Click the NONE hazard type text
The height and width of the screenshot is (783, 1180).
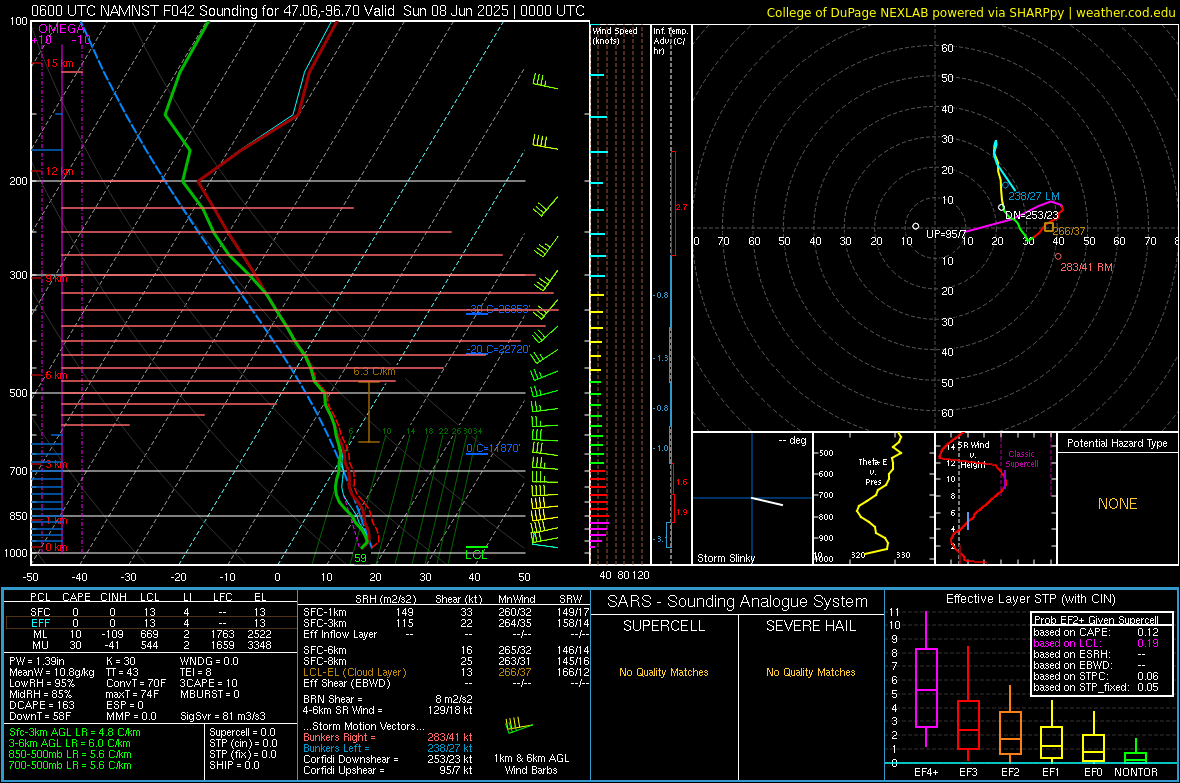pos(1117,504)
